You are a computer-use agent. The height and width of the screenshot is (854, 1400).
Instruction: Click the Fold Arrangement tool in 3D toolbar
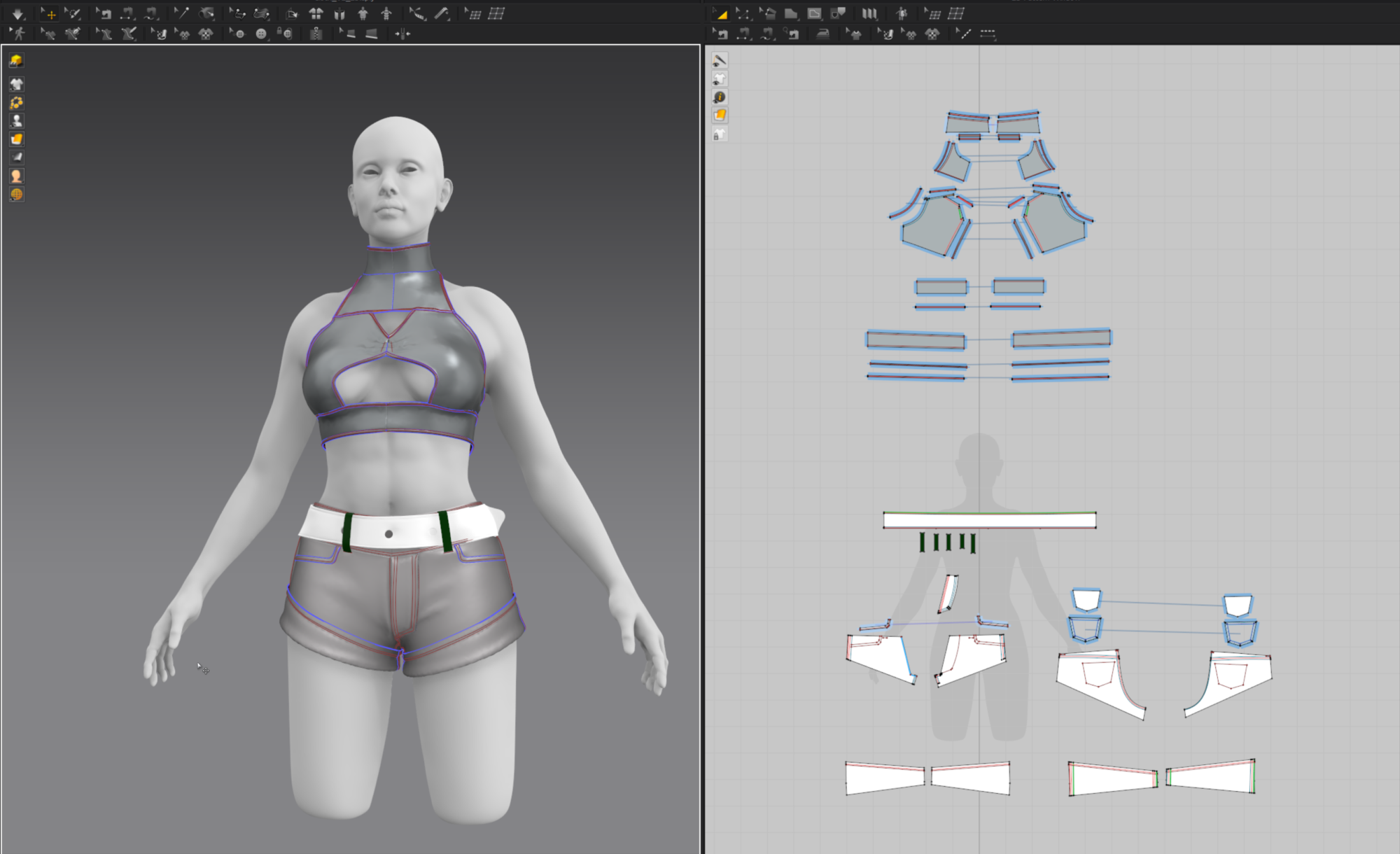[x=293, y=13]
